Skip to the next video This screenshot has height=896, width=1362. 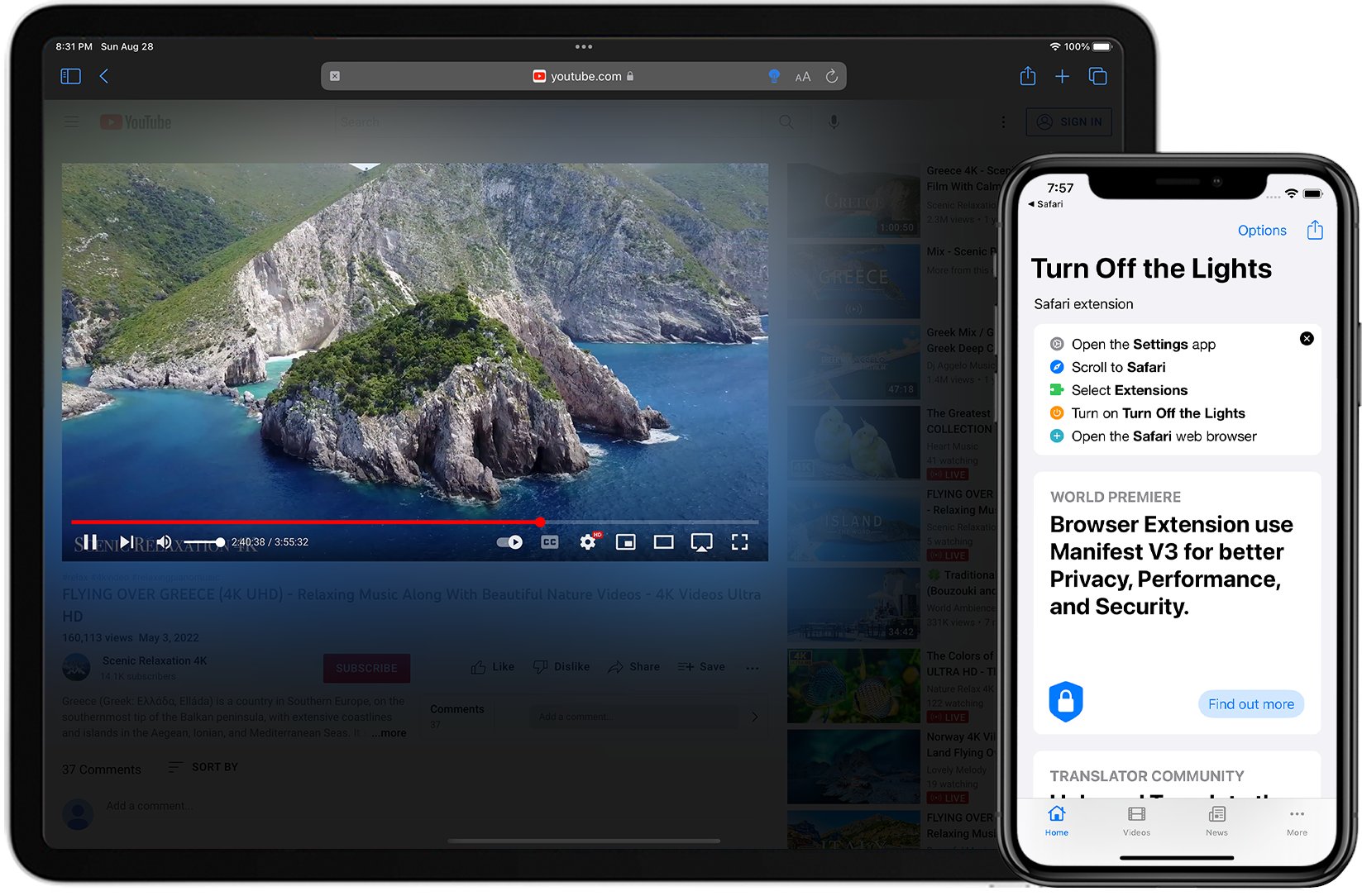coord(127,542)
